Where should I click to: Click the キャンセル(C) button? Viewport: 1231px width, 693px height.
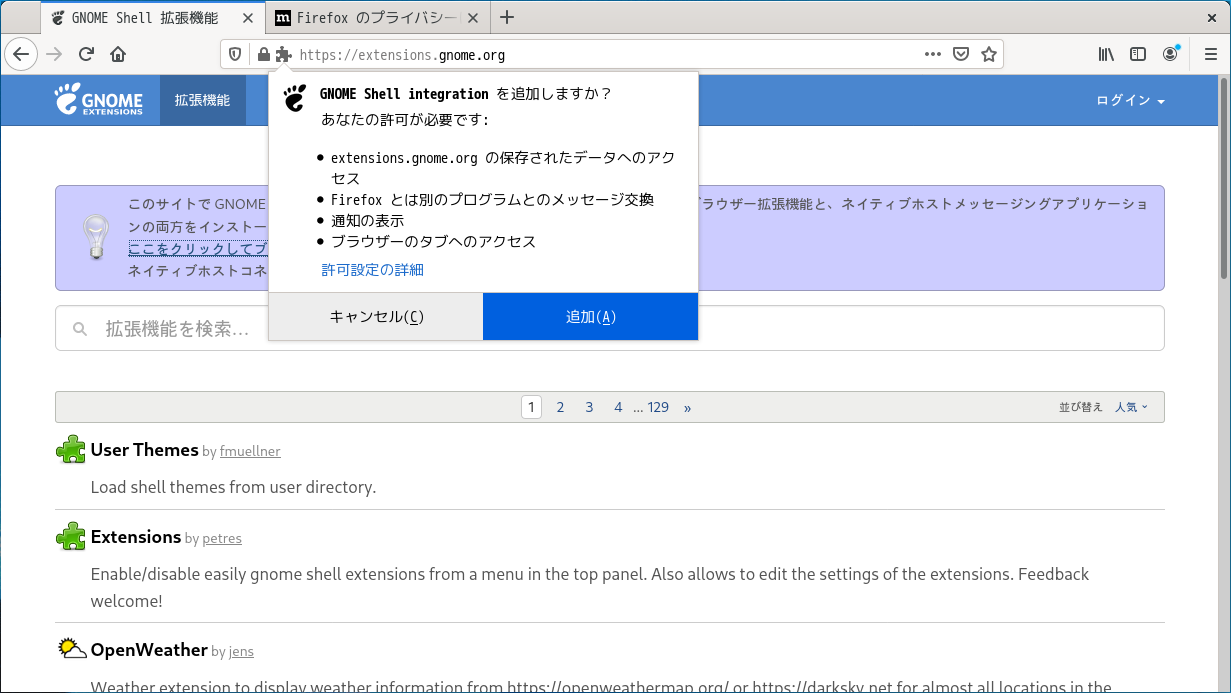pos(376,316)
